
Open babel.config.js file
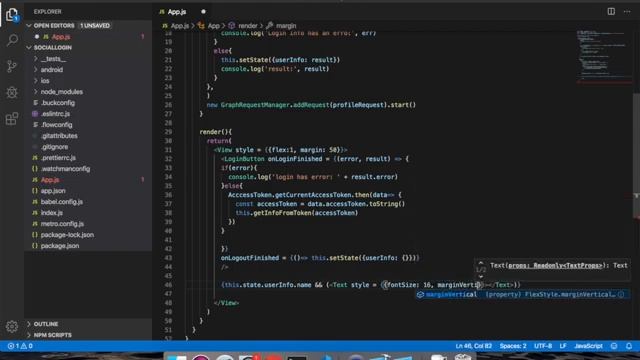[61, 202]
